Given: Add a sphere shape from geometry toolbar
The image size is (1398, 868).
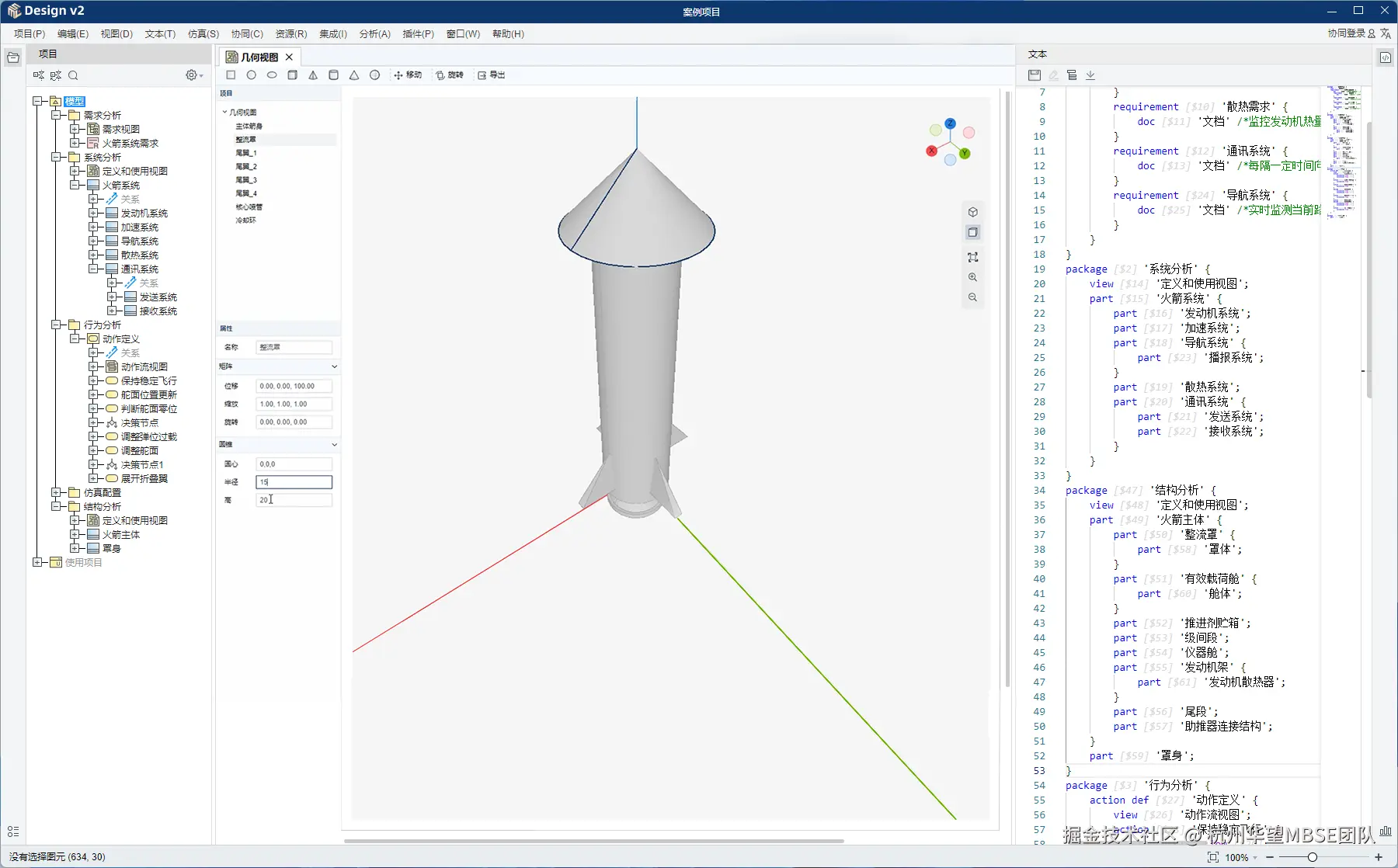Looking at the screenshot, I should [x=374, y=75].
